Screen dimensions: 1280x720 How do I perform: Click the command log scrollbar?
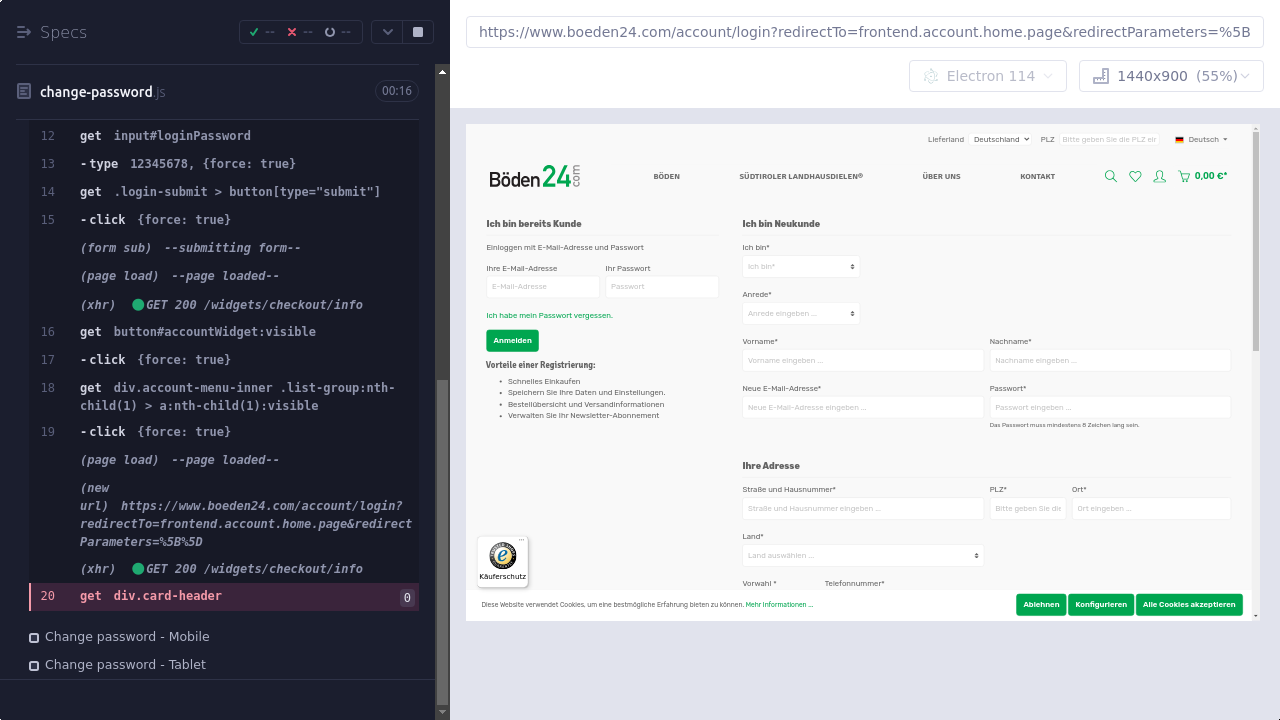point(442,540)
